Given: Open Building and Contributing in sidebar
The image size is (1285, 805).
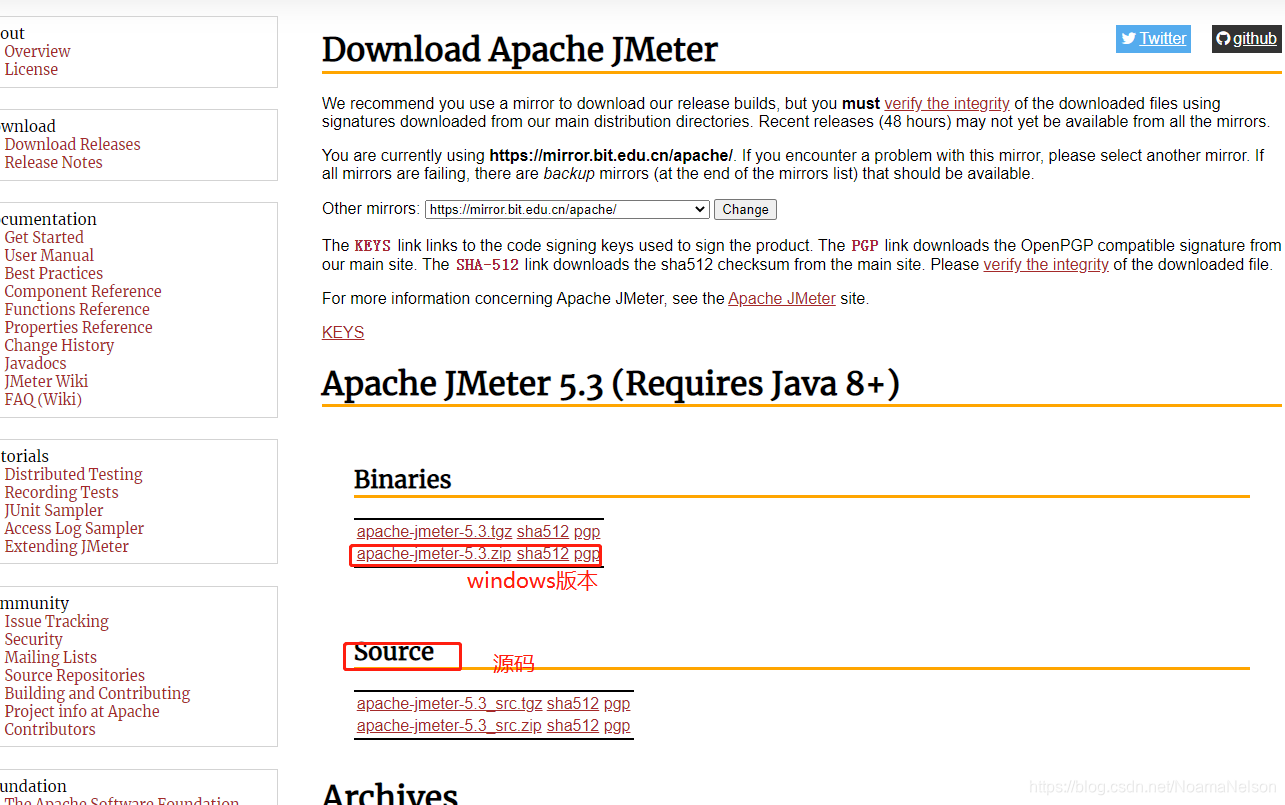Looking at the screenshot, I should (x=97, y=693).
